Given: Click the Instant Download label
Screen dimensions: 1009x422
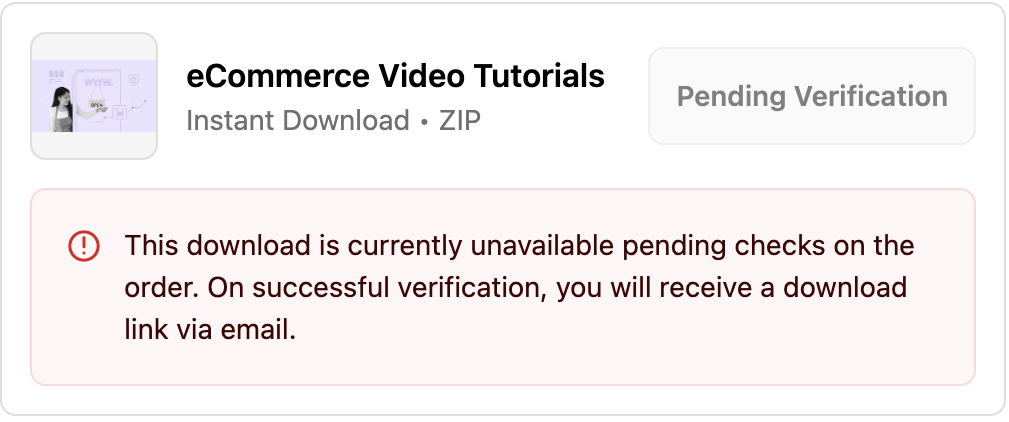Looking at the screenshot, I should (x=298, y=121).
